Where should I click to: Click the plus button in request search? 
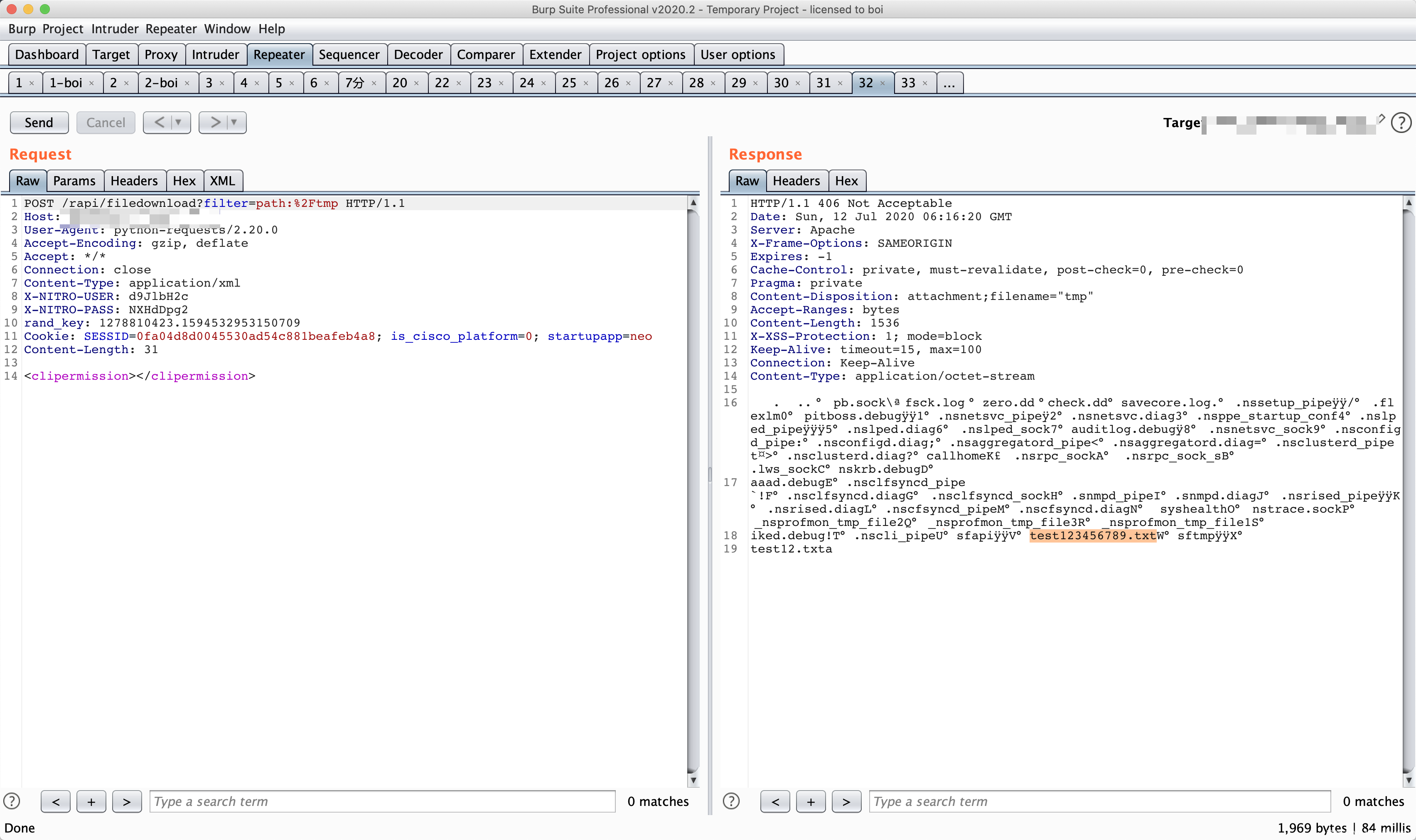pos(91,801)
